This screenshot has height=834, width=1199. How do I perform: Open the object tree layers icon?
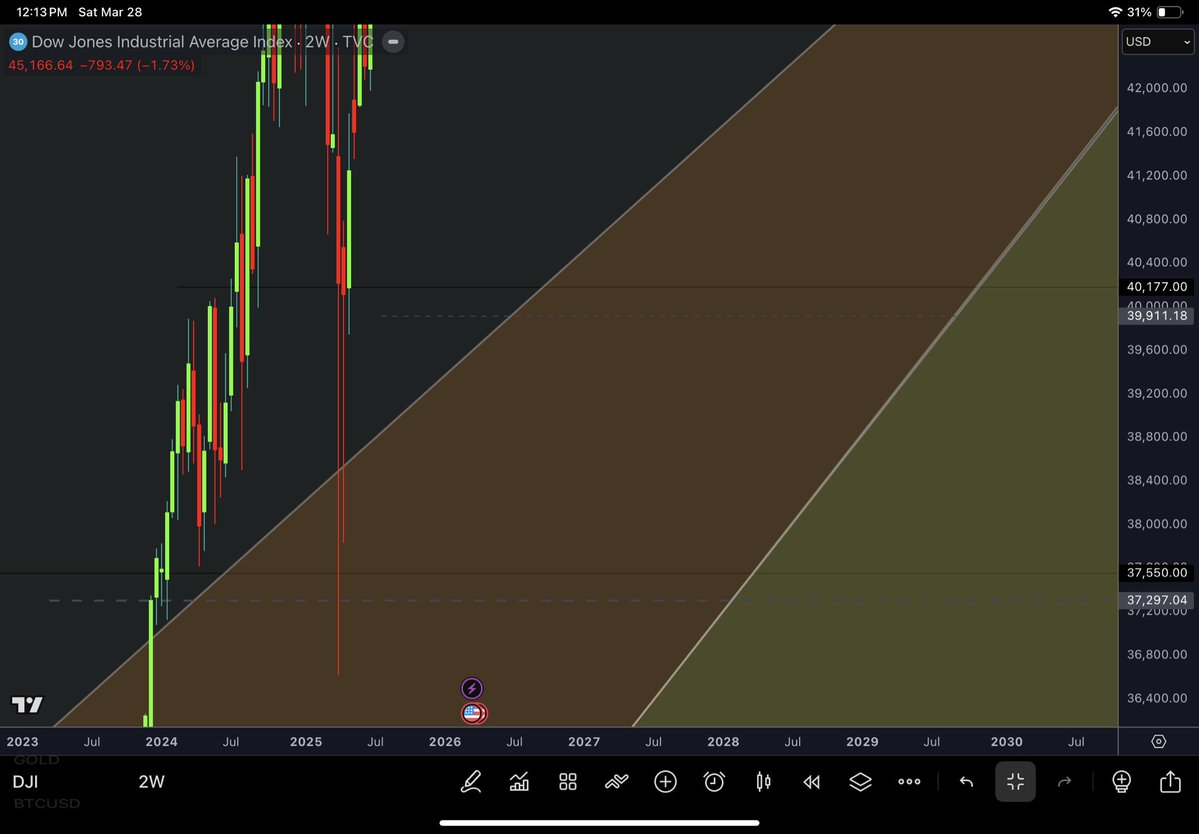(860, 781)
